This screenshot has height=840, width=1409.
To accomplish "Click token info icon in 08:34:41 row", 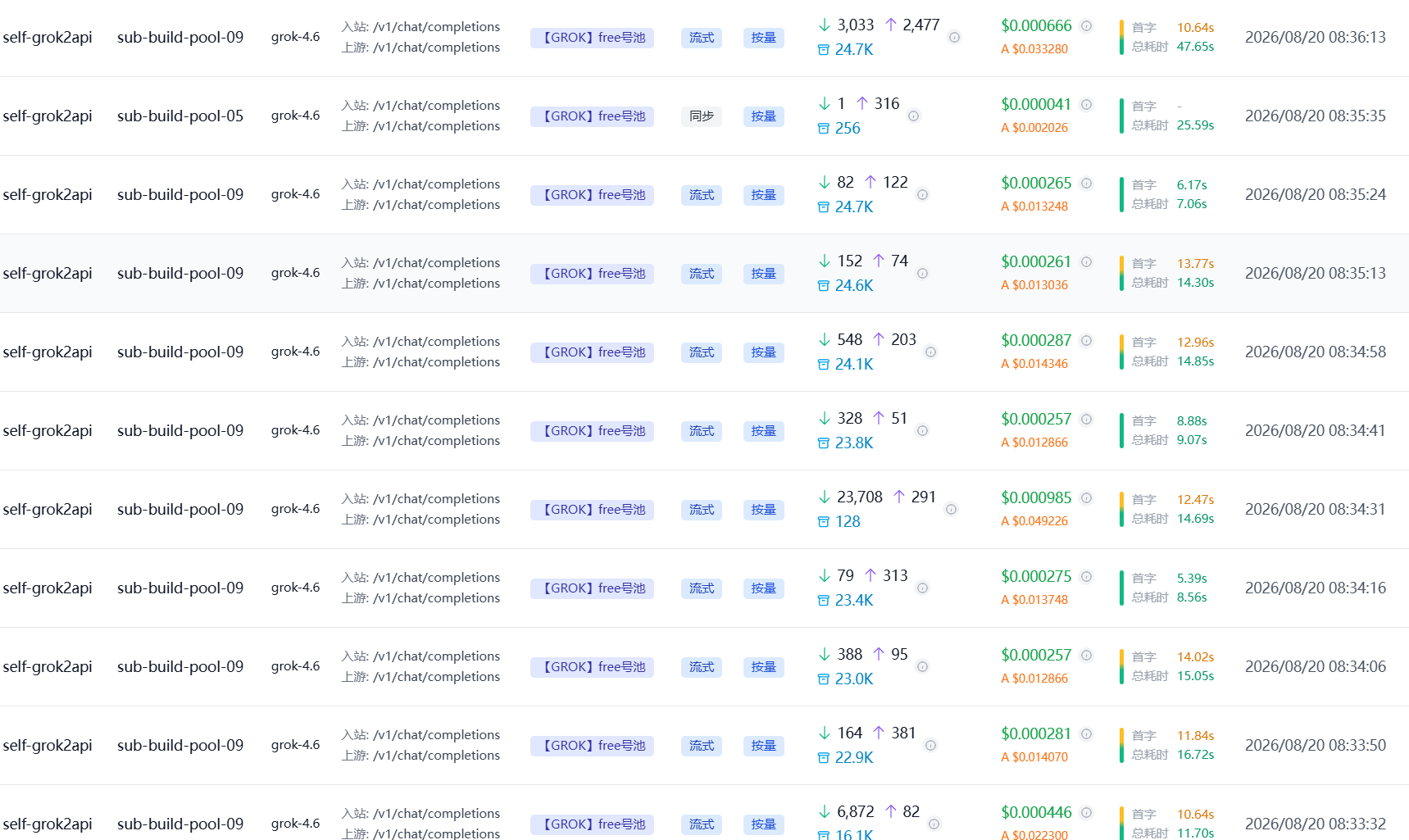I will (x=922, y=430).
